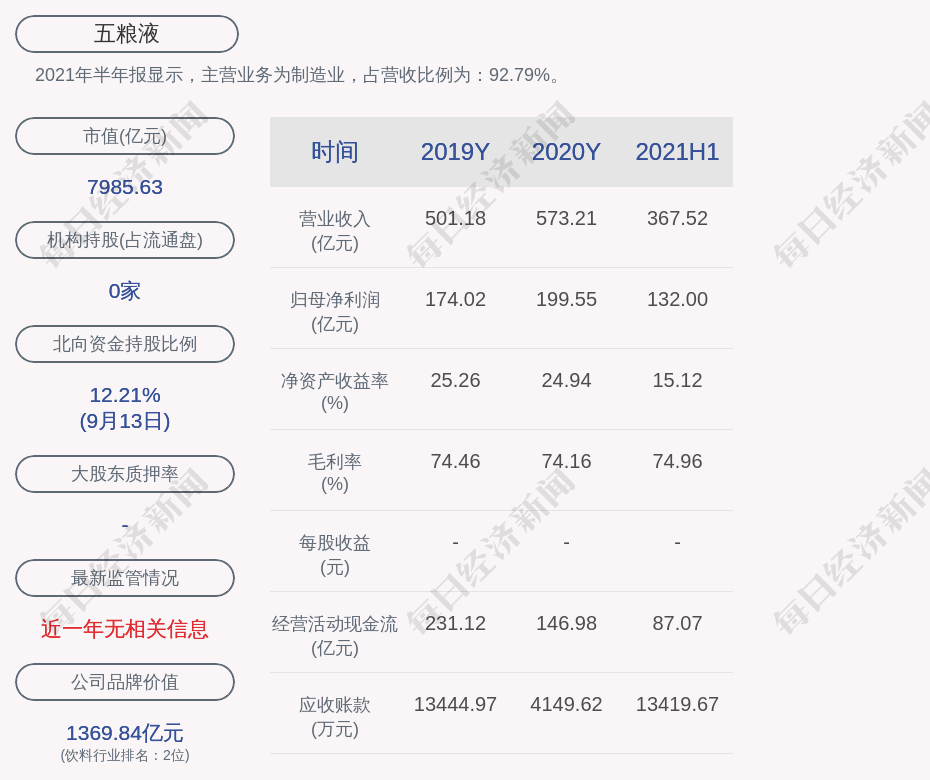Open the 最新监管情况 section
This screenshot has width=930, height=780.
tap(124, 578)
